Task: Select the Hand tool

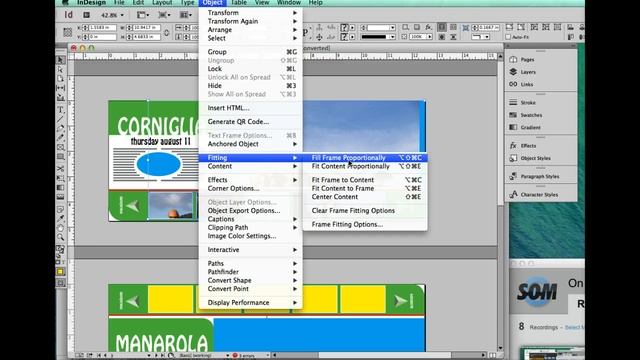Action: pos(60,228)
